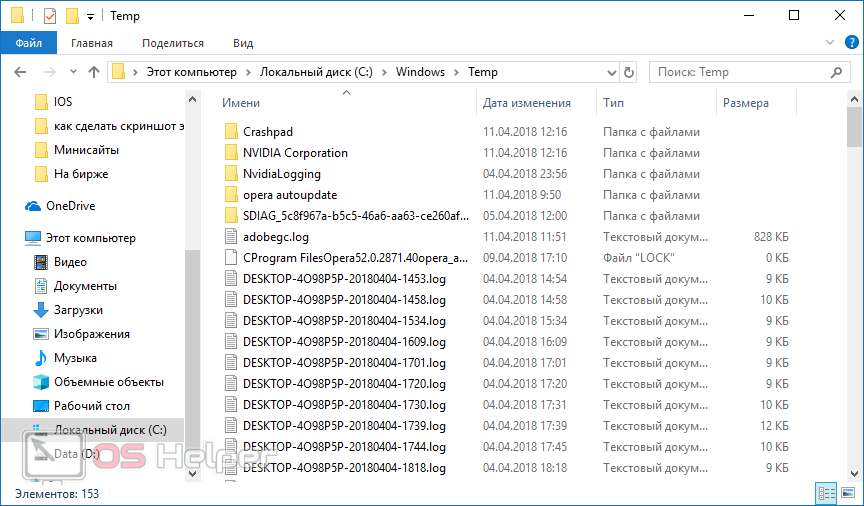This screenshot has height=506, width=864.
Task: Open the Customize Quick Access Toolbar dropdown
Action: click(90, 17)
